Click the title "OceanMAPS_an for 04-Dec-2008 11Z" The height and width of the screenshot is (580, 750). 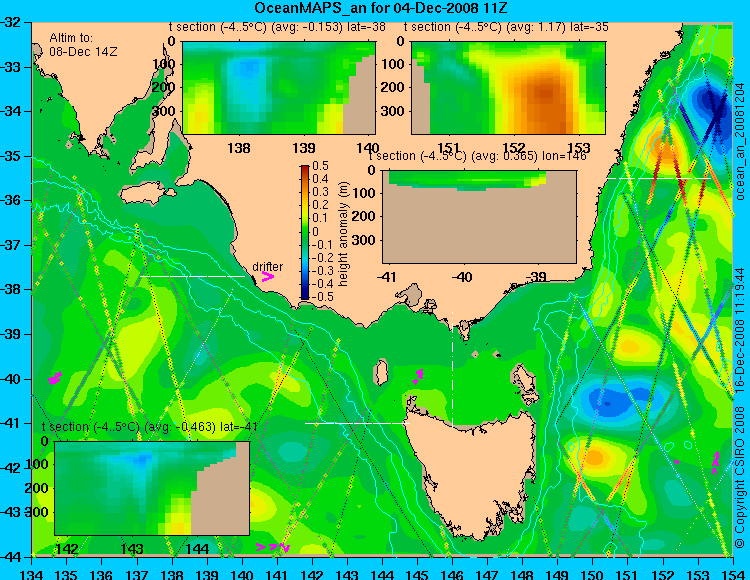click(x=381, y=8)
